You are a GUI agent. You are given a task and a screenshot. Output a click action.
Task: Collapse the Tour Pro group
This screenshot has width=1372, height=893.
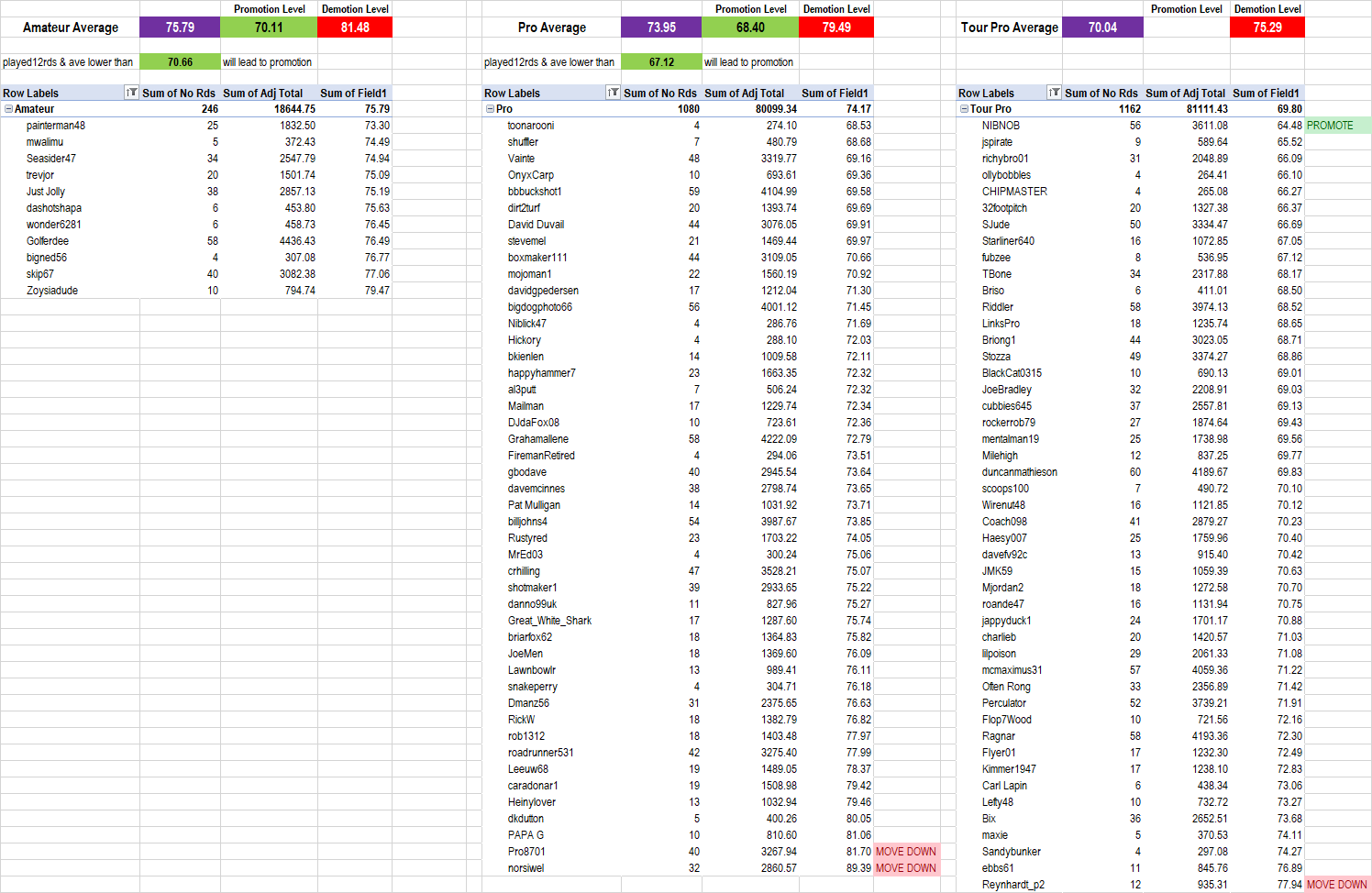click(964, 109)
